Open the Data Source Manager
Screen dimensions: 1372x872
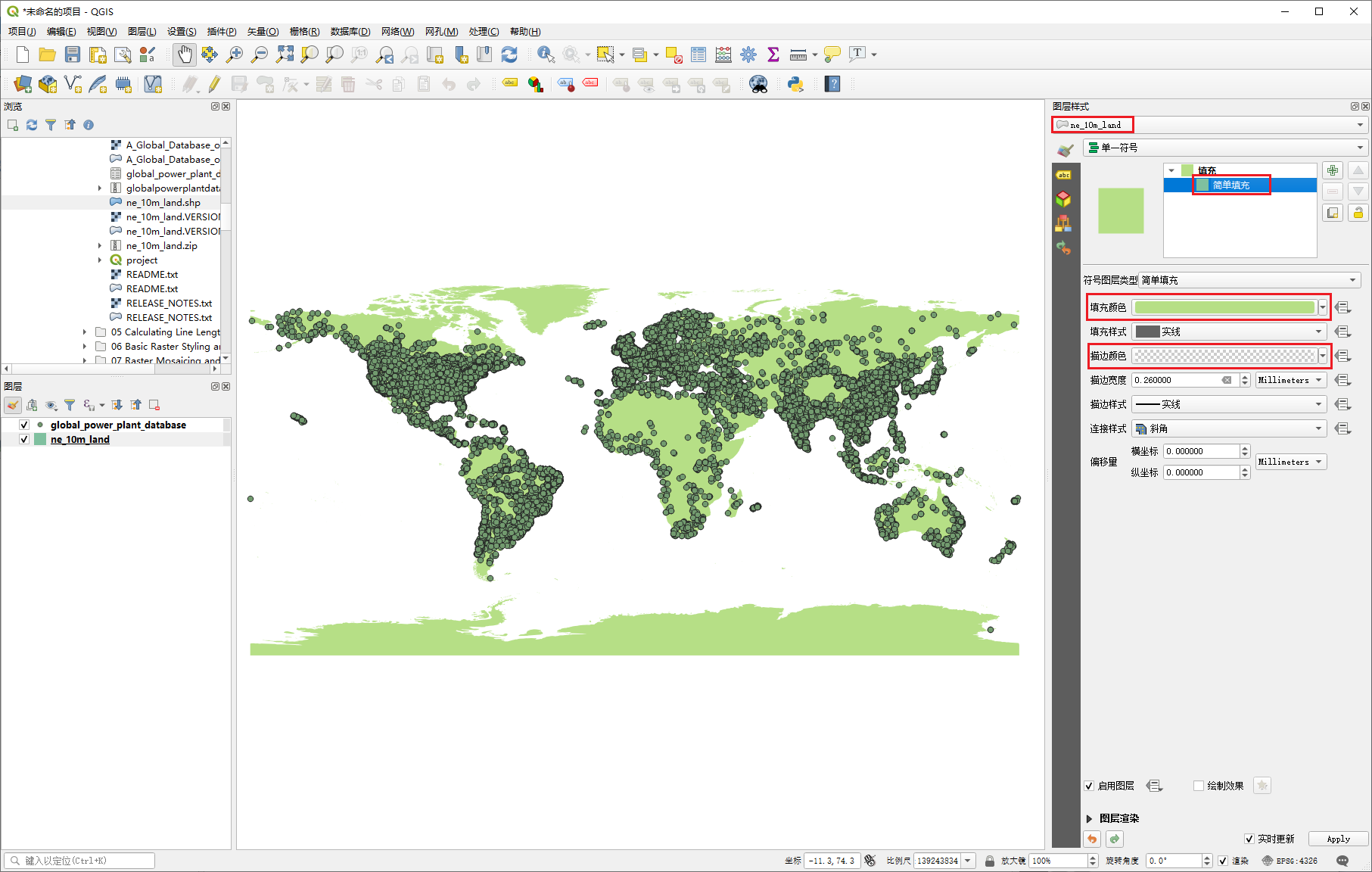[21, 84]
